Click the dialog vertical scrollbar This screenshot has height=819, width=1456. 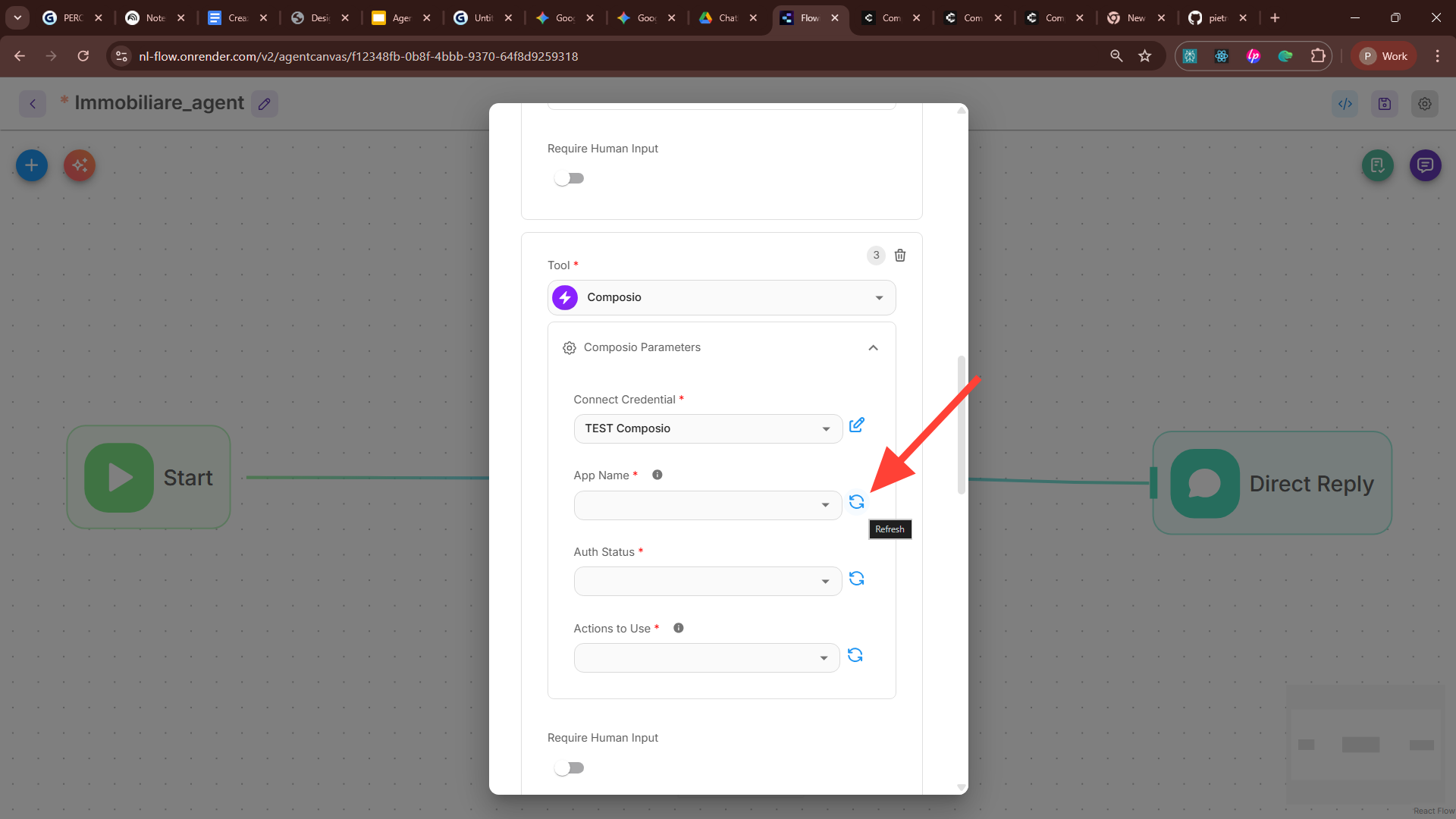(961, 425)
